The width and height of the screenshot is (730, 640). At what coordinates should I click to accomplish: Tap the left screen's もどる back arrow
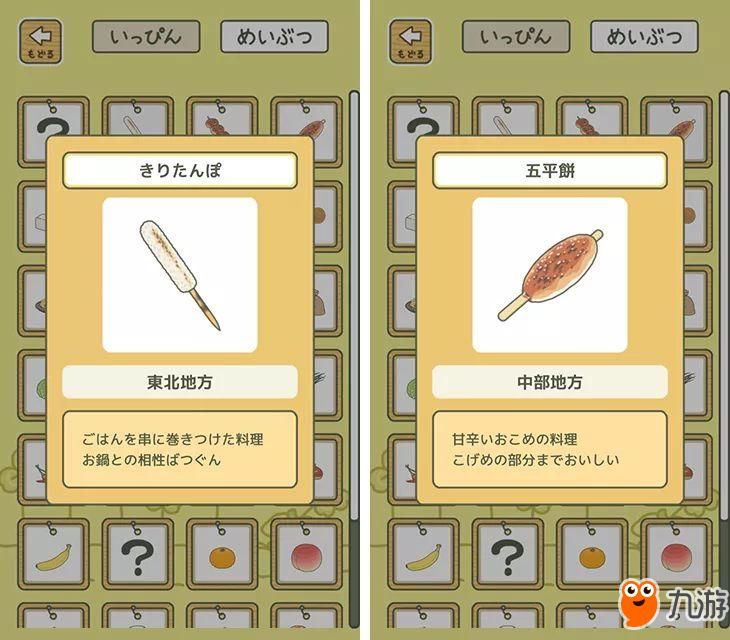(41, 41)
